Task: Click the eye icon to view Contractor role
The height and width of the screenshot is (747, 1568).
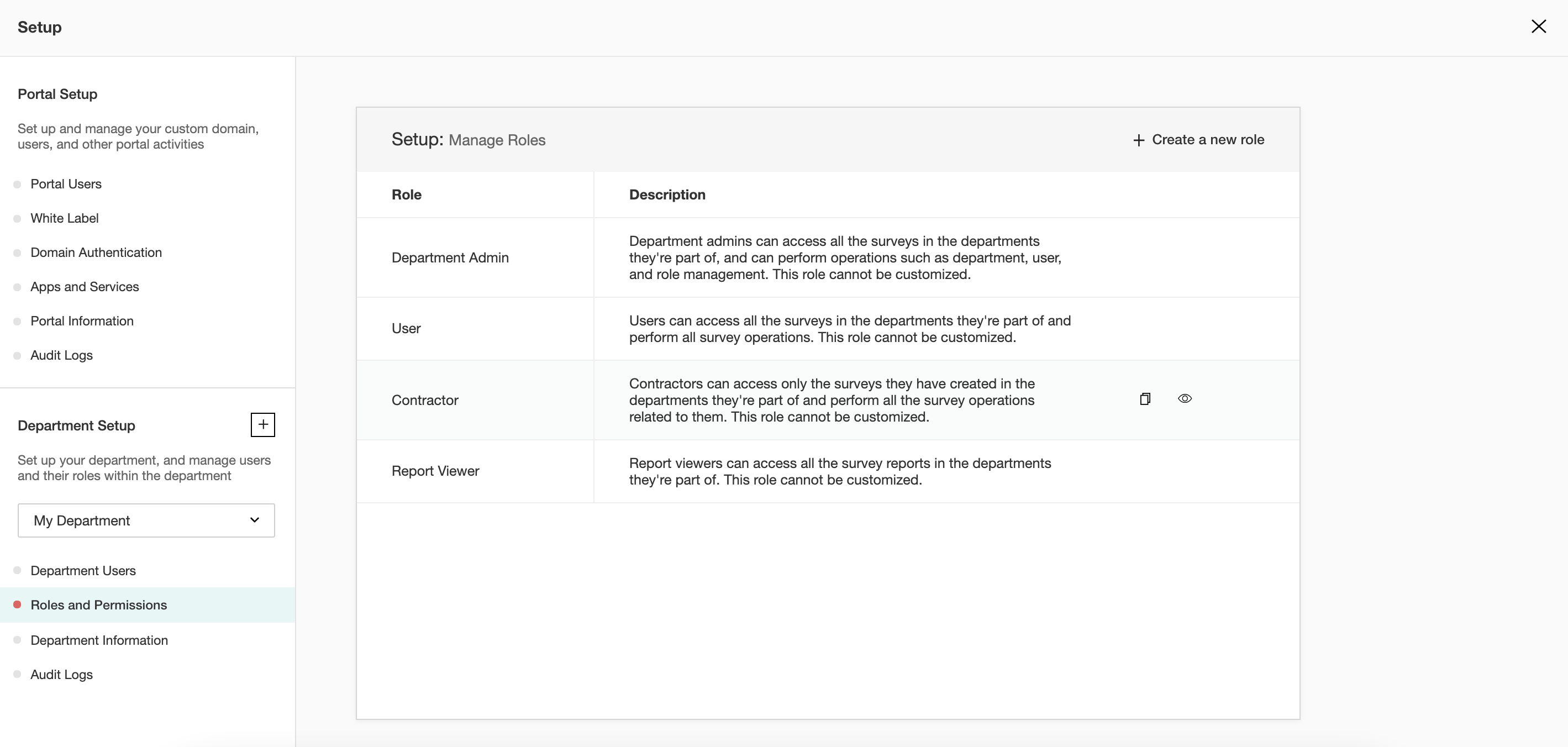Action: [x=1185, y=399]
